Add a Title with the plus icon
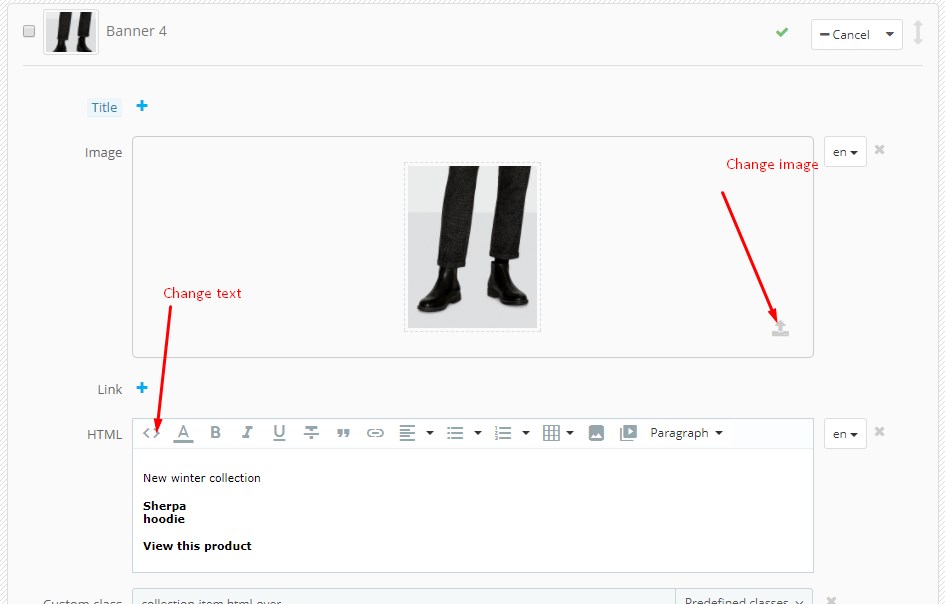Viewport: 945px width, 604px height. (x=142, y=106)
